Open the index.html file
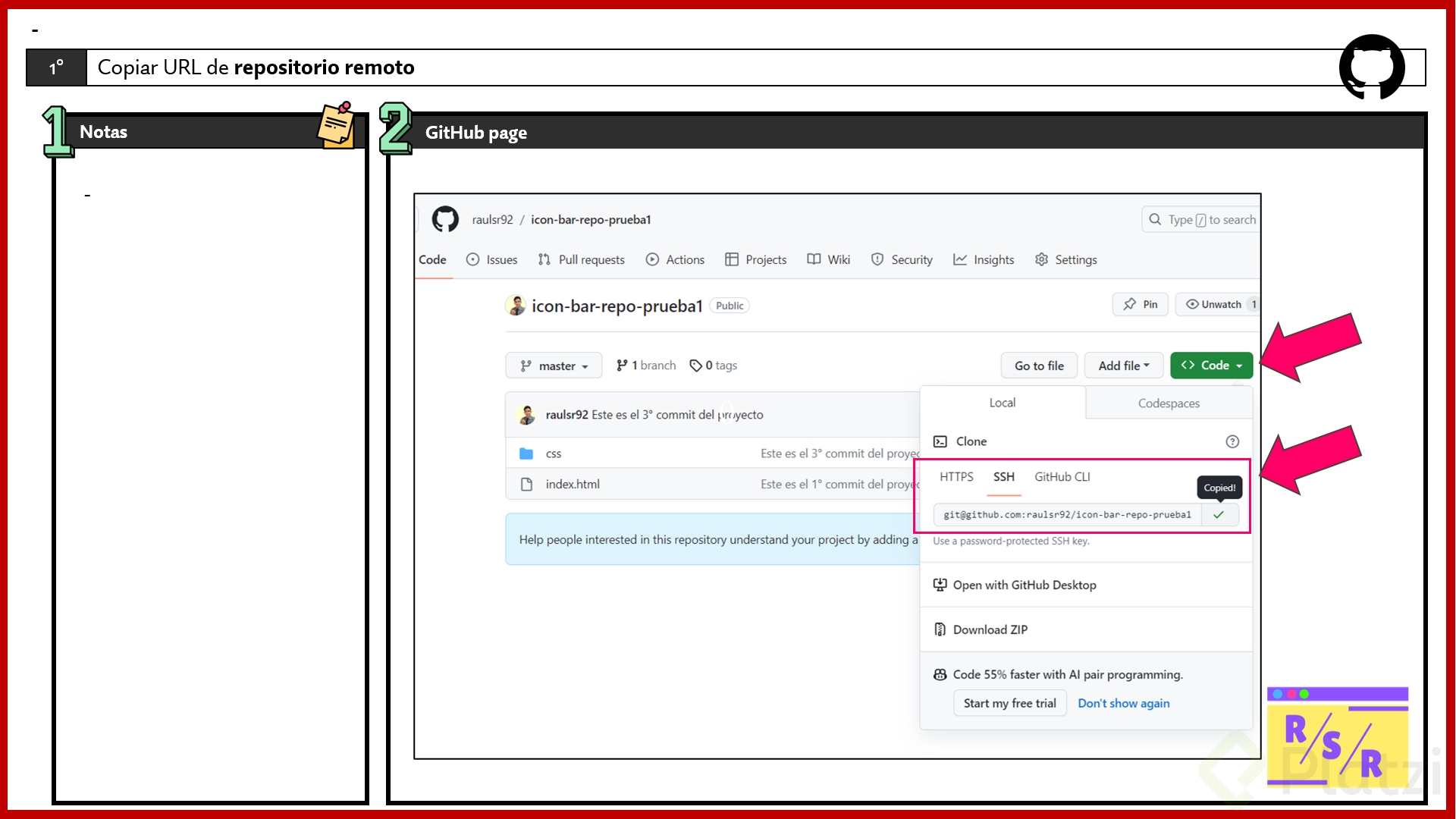 (x=573, y=484)
